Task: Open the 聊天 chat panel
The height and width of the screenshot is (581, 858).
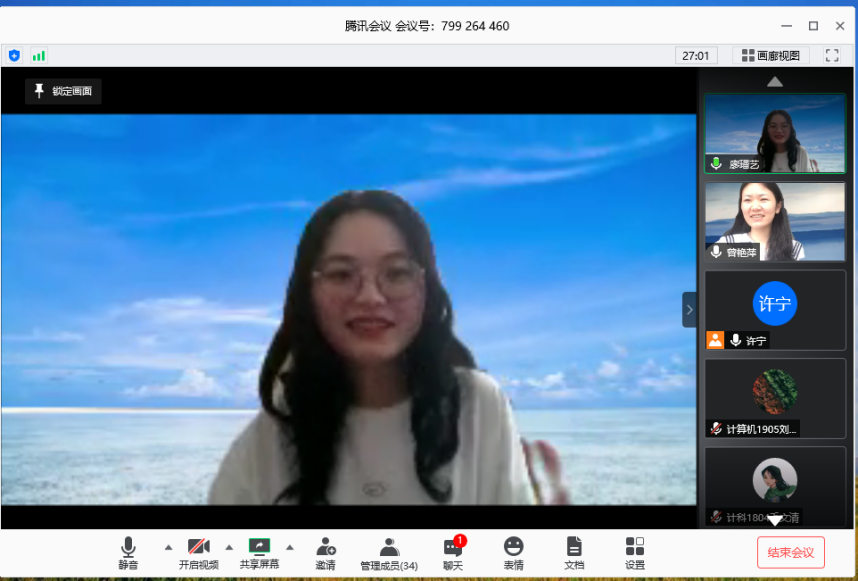Action: 453,552
